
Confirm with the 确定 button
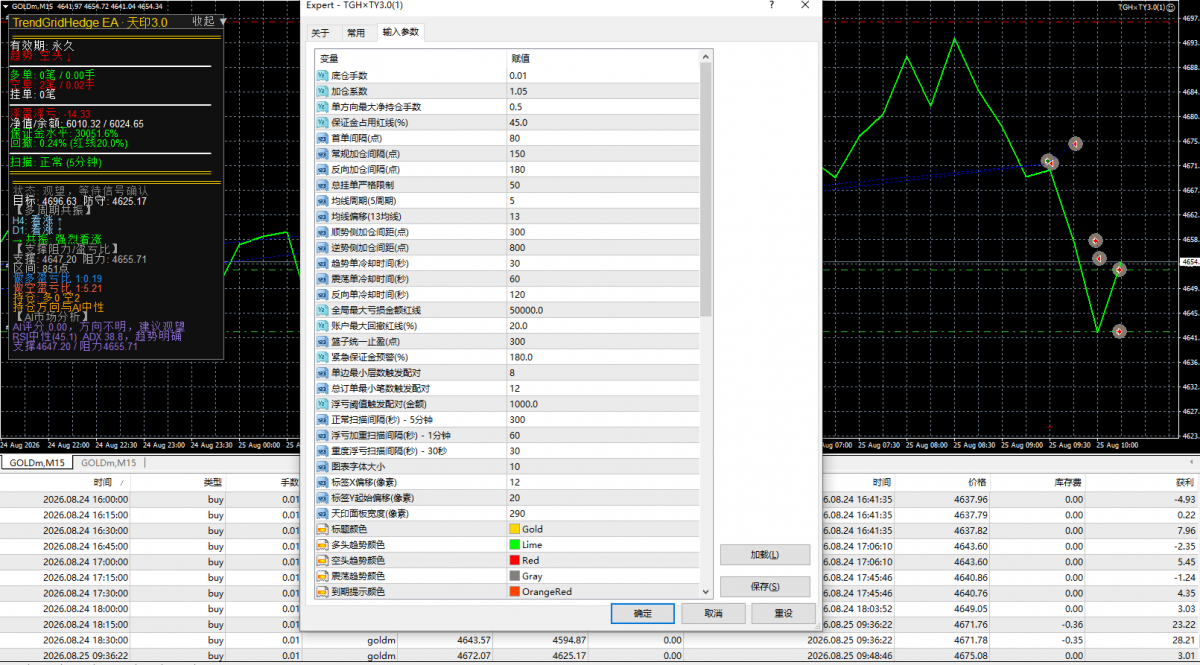pyautogui.click(x=642, y=614)
